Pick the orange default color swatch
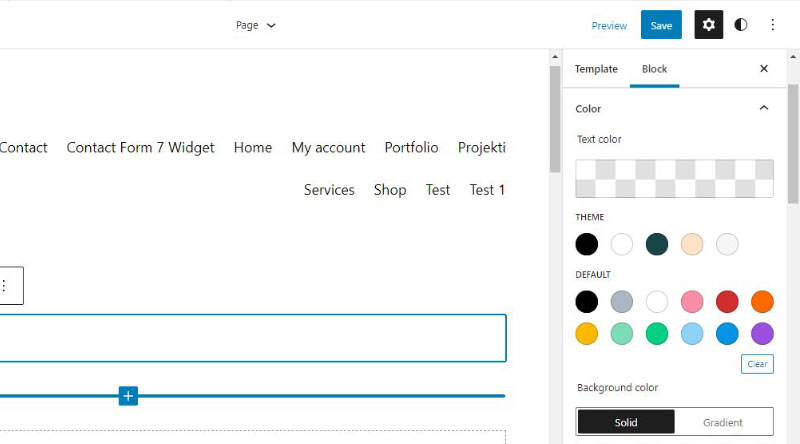 (x=762, y=302)
